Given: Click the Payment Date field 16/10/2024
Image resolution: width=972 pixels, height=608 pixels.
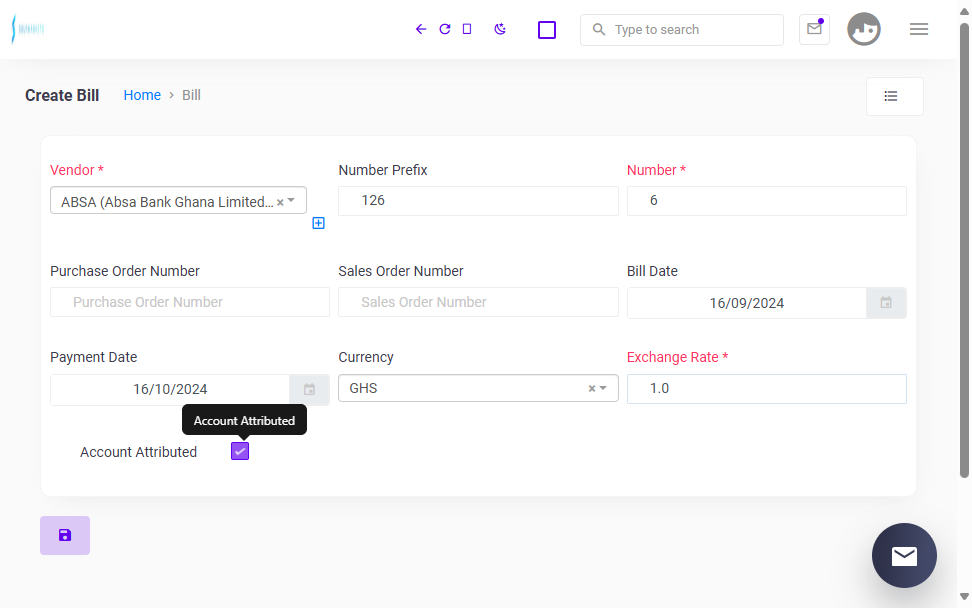Looking at the screenshot, I should (170, 389).
